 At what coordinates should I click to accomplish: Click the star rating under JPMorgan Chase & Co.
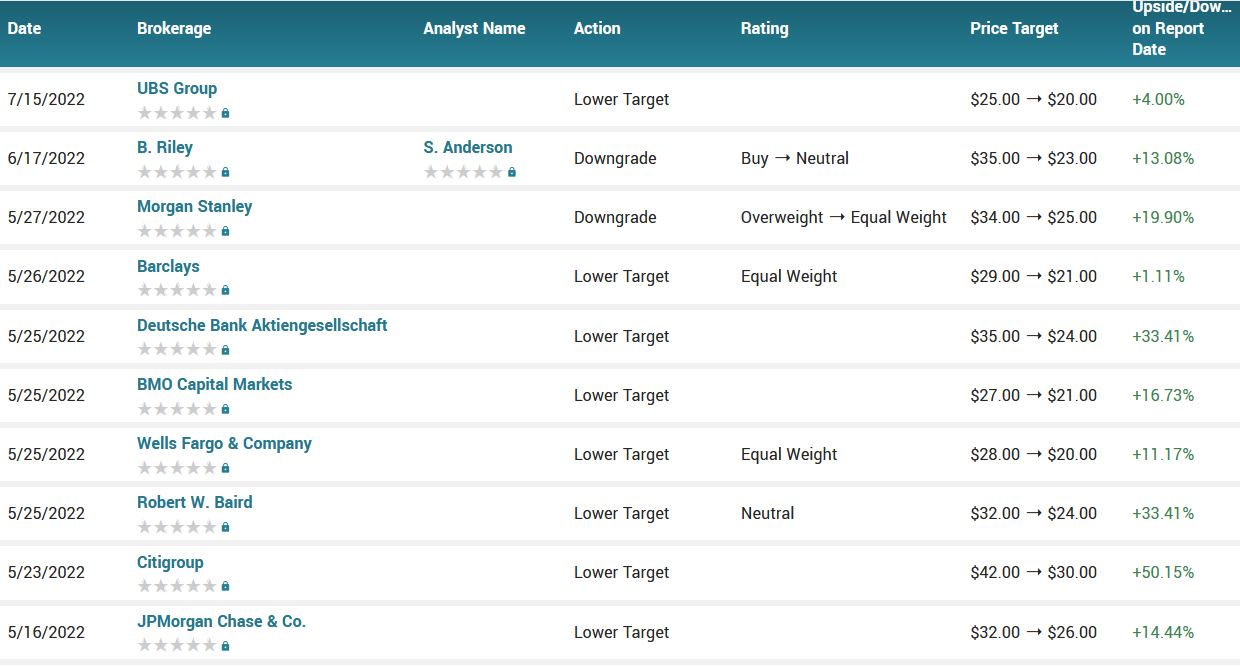tap(177, 646)
